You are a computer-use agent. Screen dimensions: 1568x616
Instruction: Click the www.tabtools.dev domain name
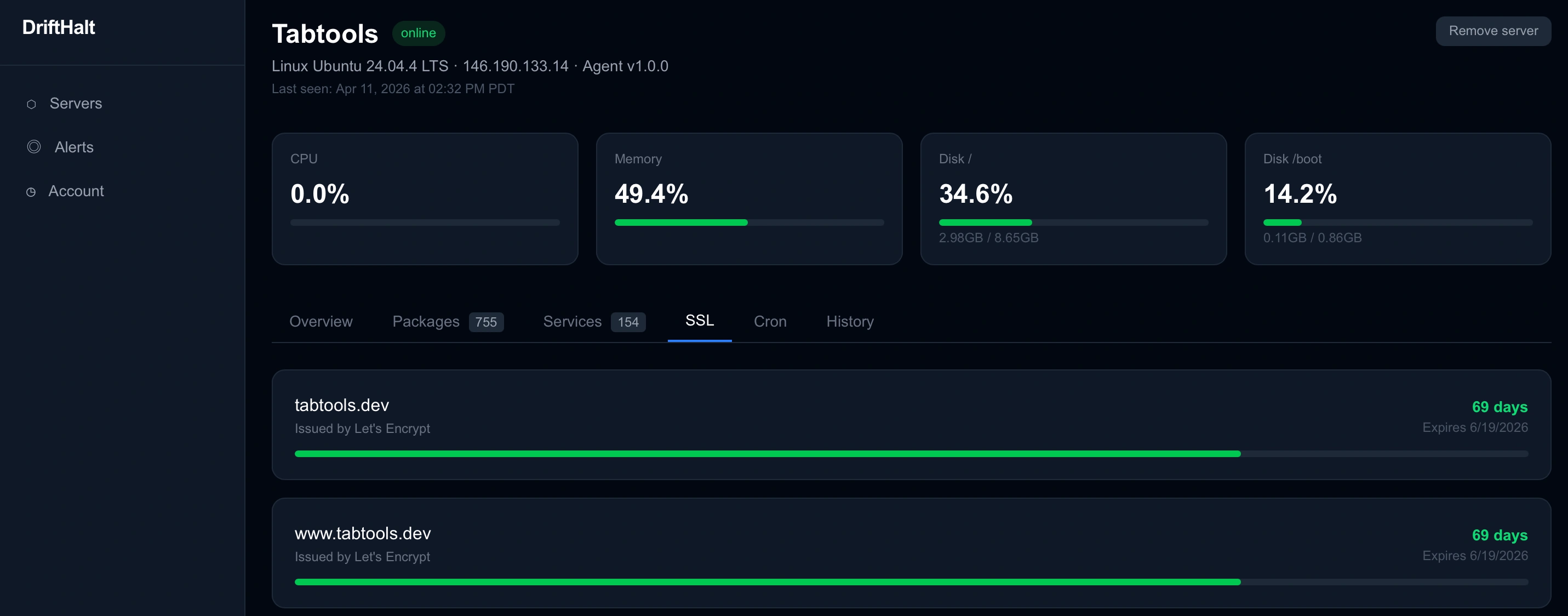(x=363, y=534)
